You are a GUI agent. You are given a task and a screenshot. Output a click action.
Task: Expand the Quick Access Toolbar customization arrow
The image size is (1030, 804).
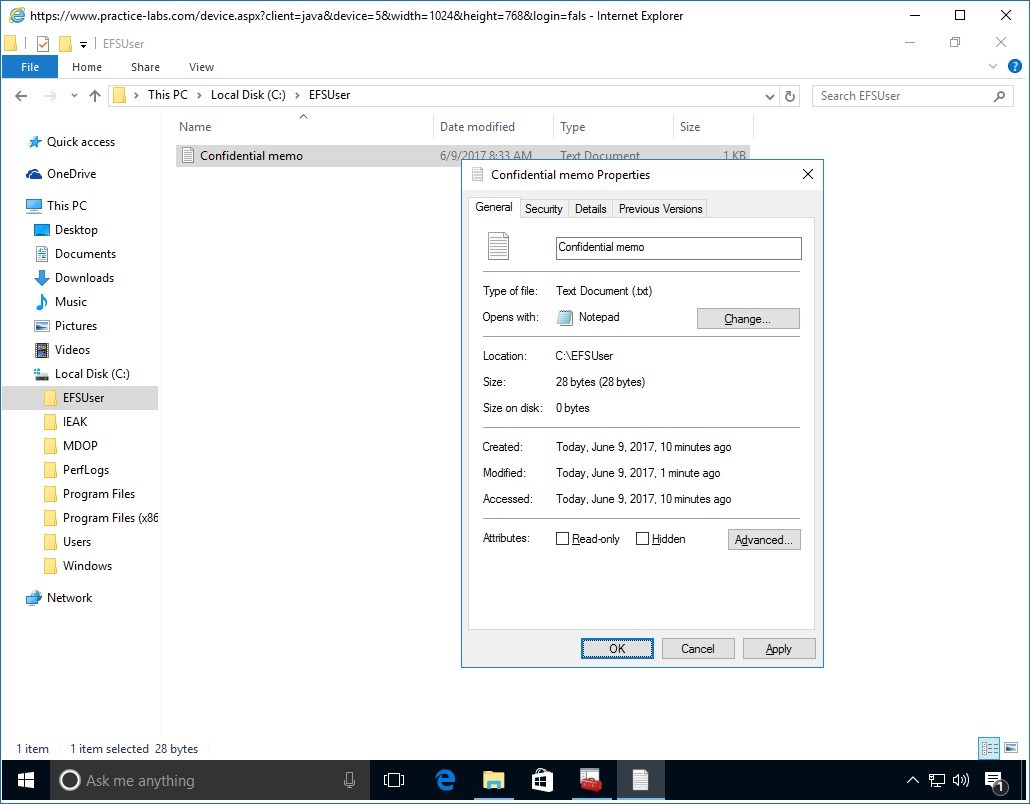(84, 43)
